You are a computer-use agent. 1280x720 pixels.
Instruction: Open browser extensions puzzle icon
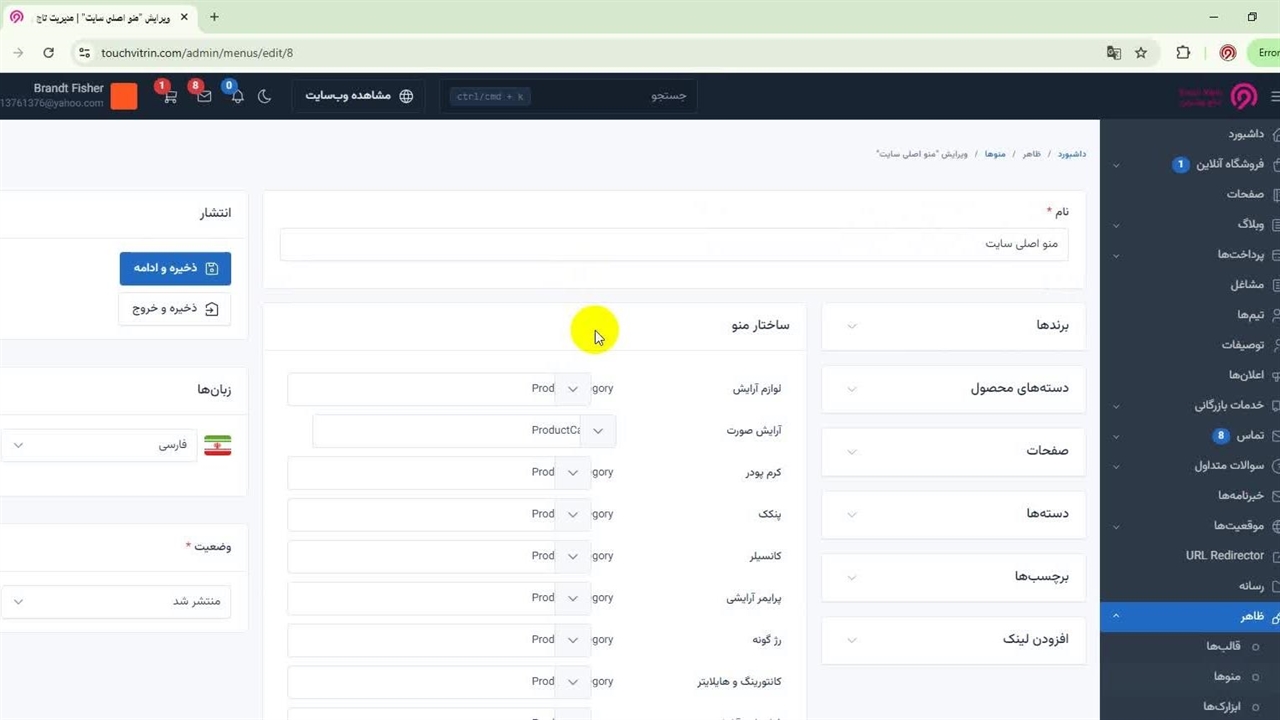1183,53
